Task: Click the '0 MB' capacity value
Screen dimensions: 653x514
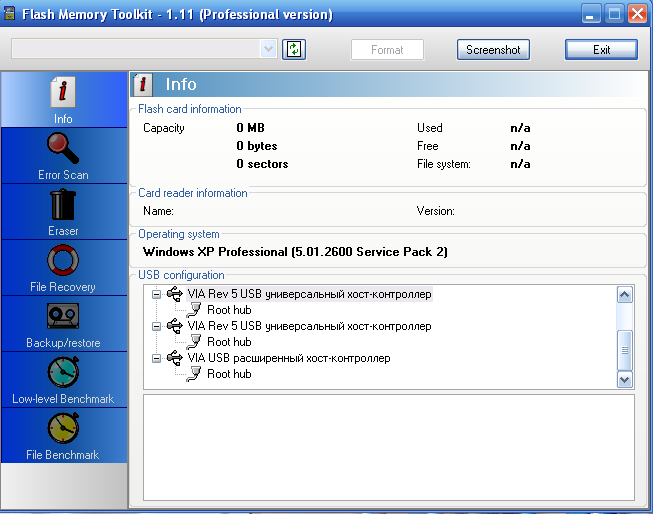Action: (x=250, y=128)
